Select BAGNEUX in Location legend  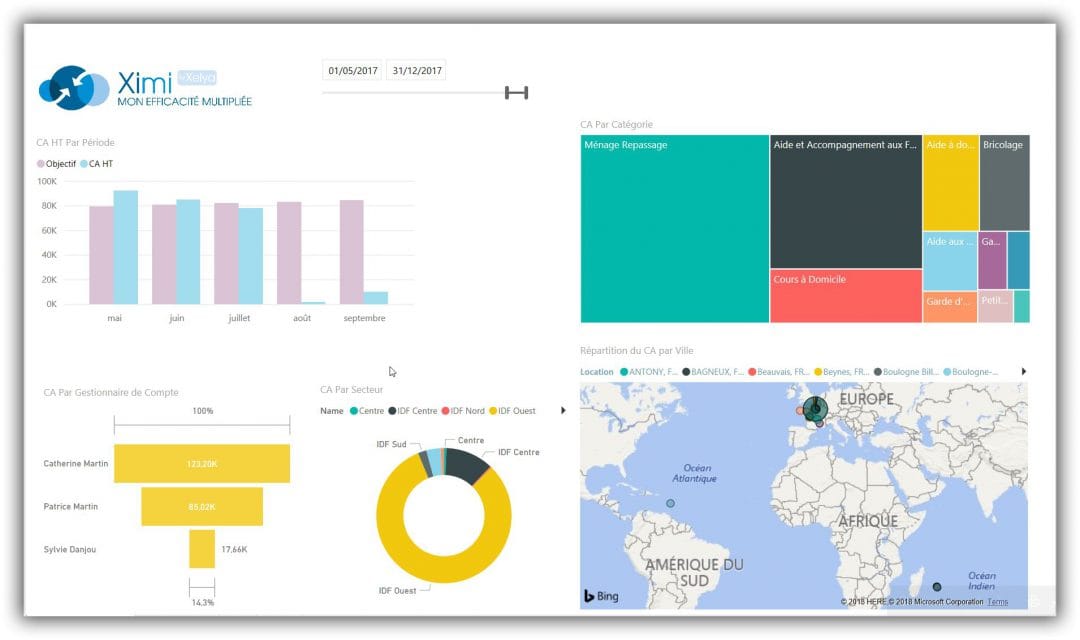click(x=712, y=372)
